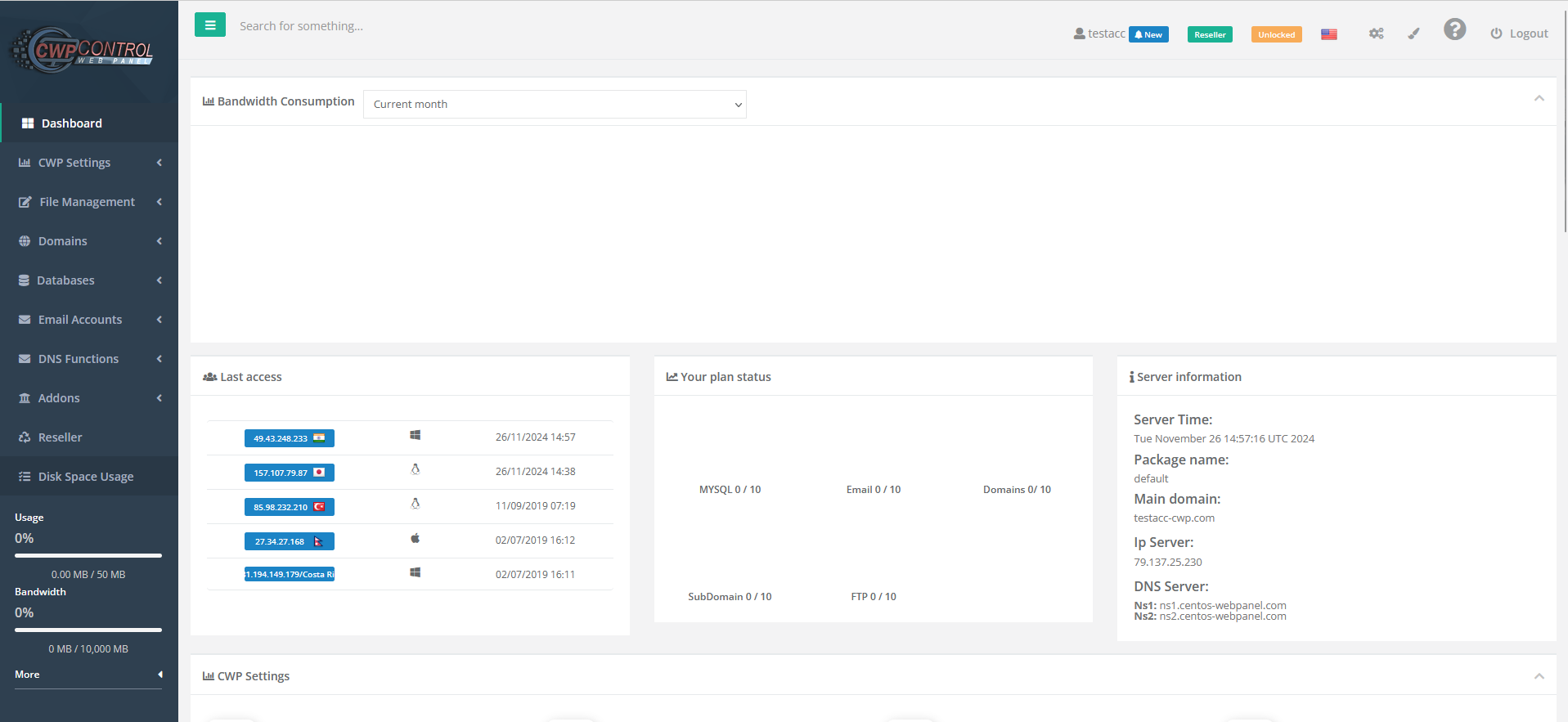The width and height of the screenshot is (1568, 722).
Task: Click the green Reseller badge
Action: pyautogui.click(x=1210, y=34)
